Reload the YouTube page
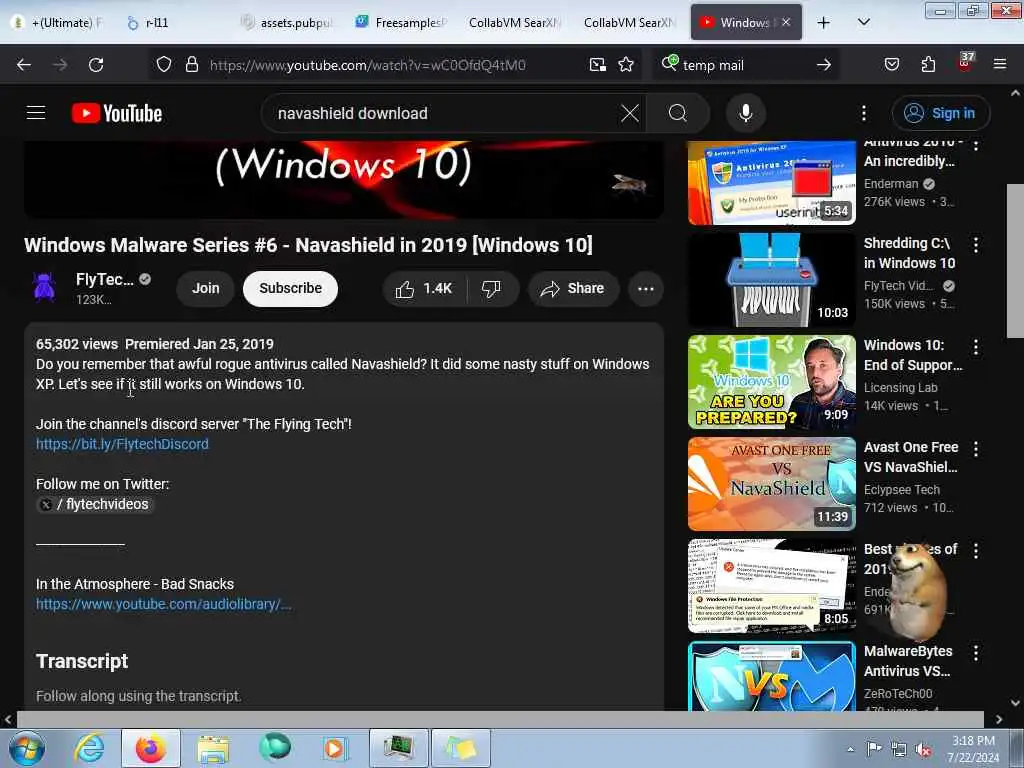 (x=96, y=65)
